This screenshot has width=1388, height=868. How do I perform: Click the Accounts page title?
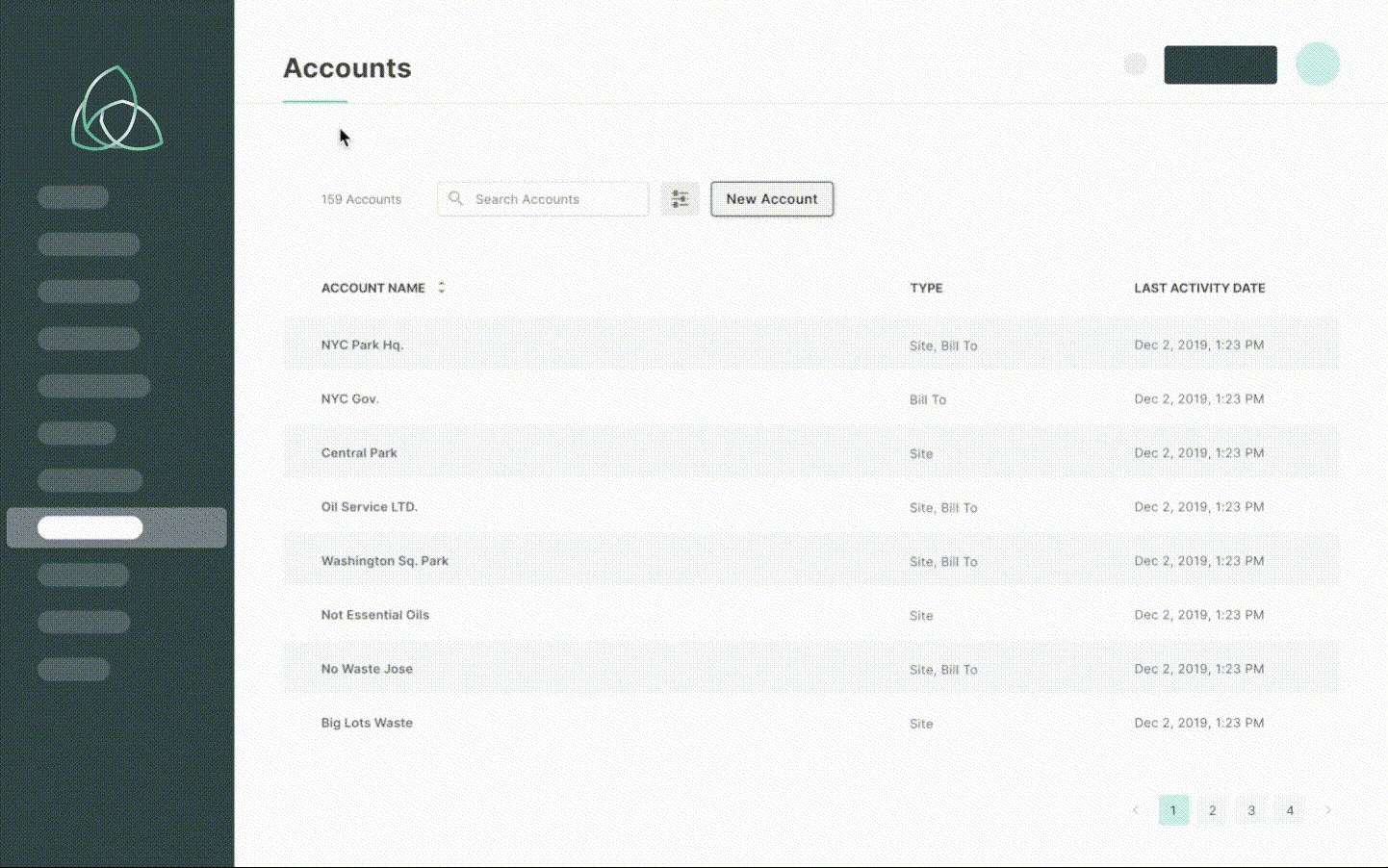(347, 68)
